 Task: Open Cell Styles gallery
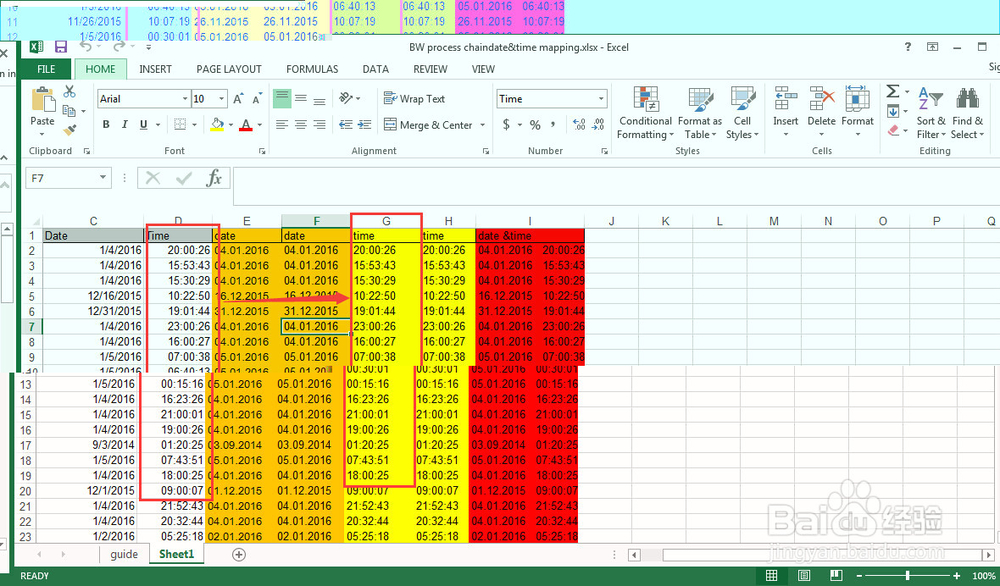[742, 113]
